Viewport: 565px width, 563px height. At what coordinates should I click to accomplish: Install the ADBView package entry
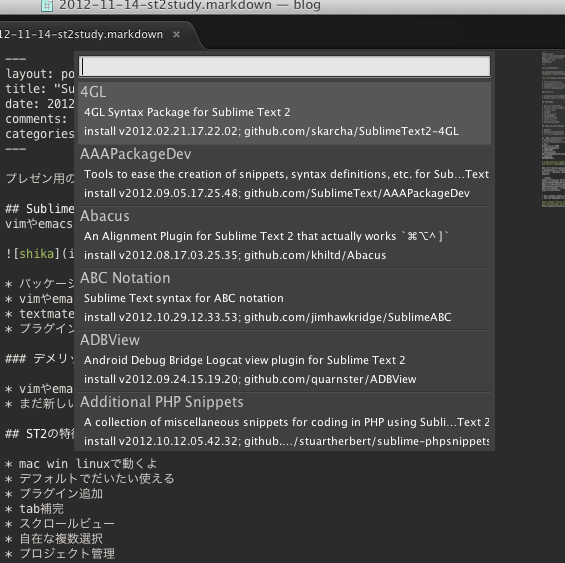(x=284, y=361)
